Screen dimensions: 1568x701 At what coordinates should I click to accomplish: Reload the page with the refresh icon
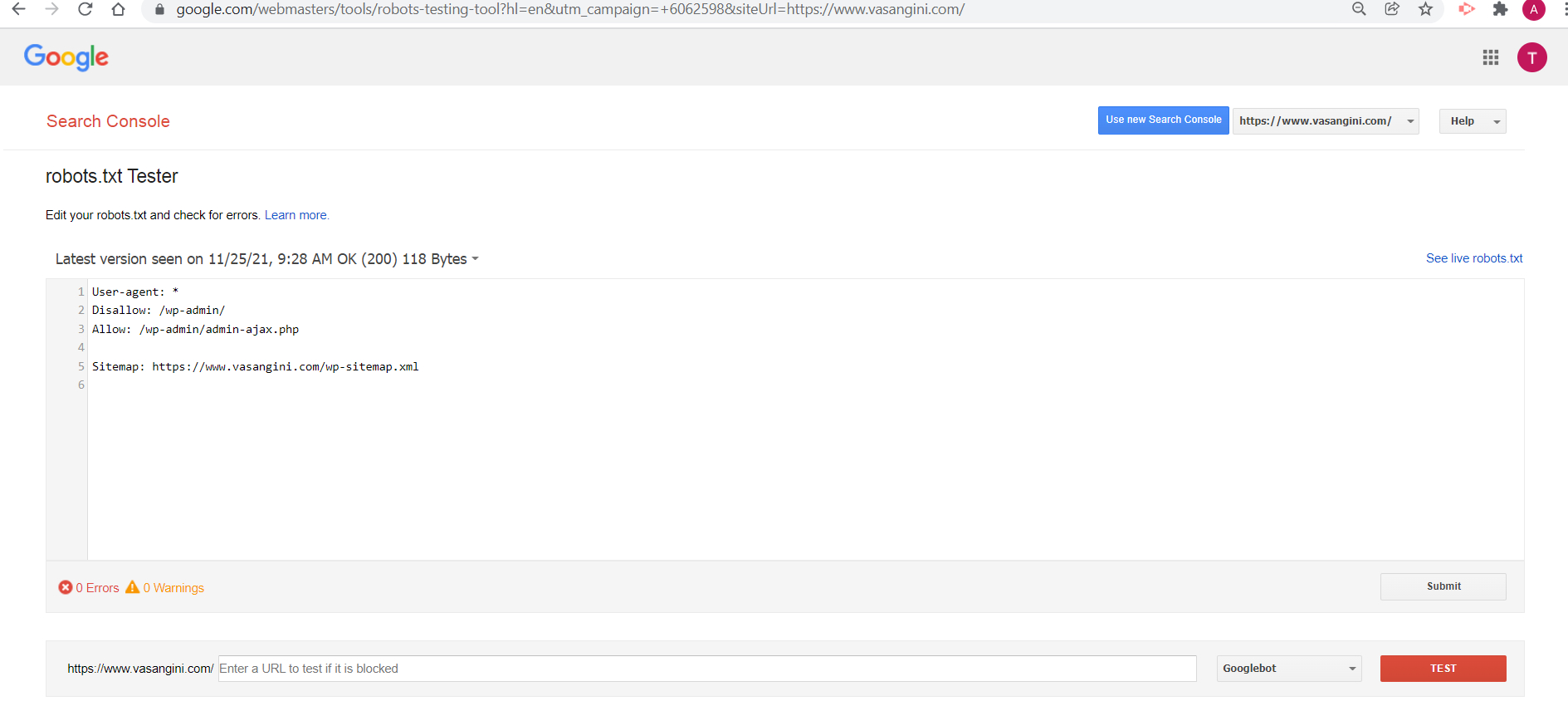pyautogui.click(x=85, y=9)
